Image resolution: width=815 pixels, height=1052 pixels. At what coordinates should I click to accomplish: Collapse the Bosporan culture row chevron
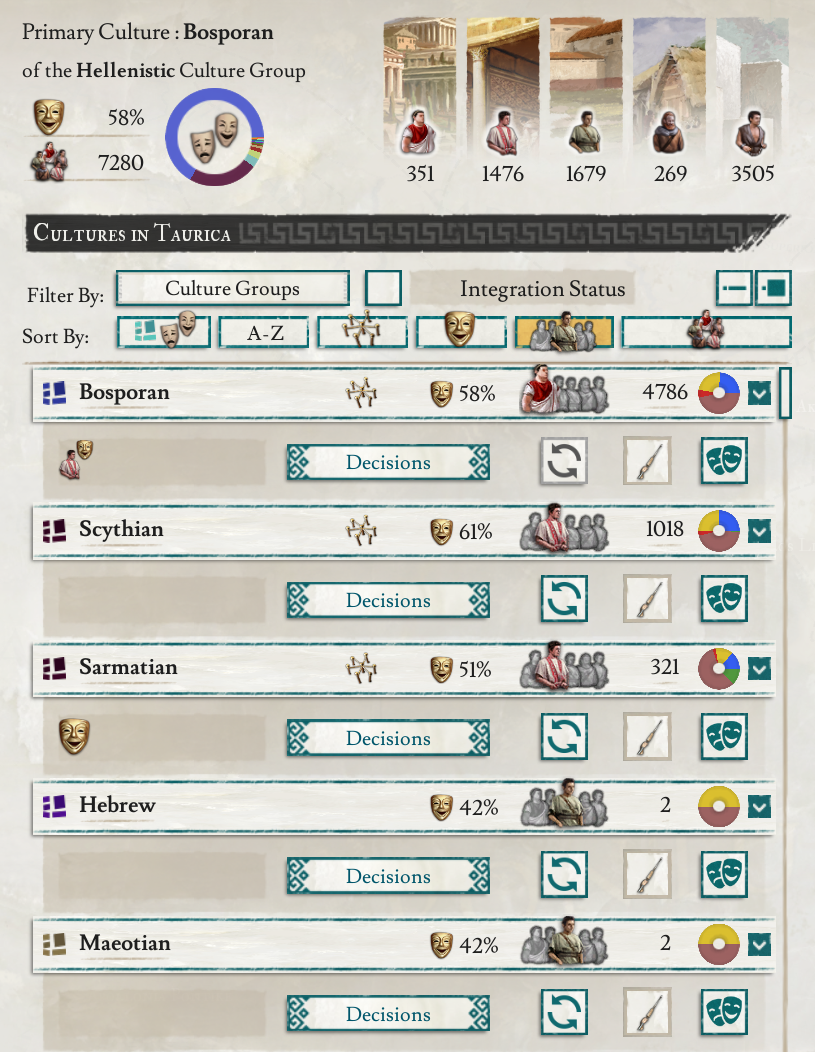pyautogui.click(x=759, y=393)
